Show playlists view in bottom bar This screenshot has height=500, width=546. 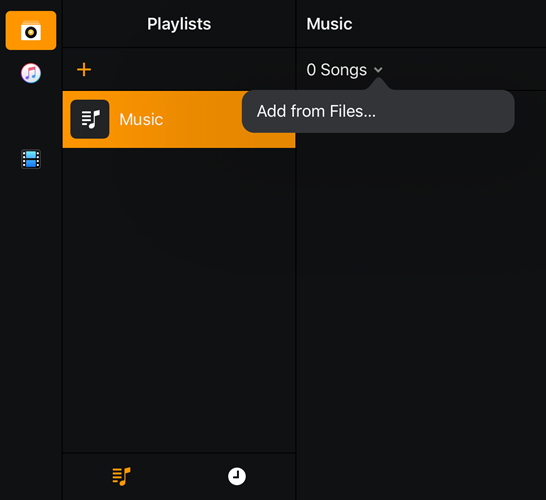click(x=121, y=476)
